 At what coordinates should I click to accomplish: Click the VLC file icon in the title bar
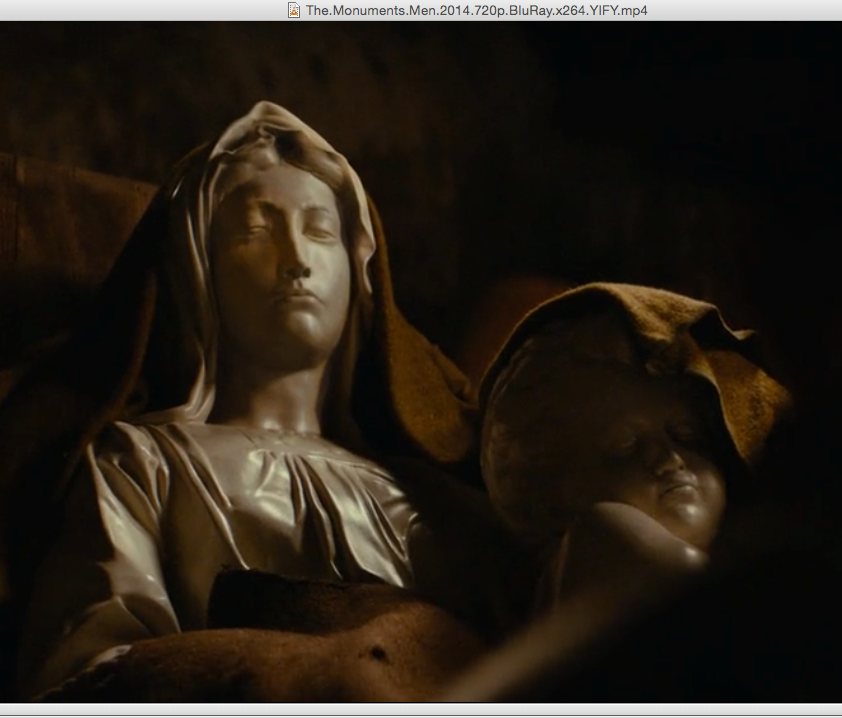(x=294, y=10)
